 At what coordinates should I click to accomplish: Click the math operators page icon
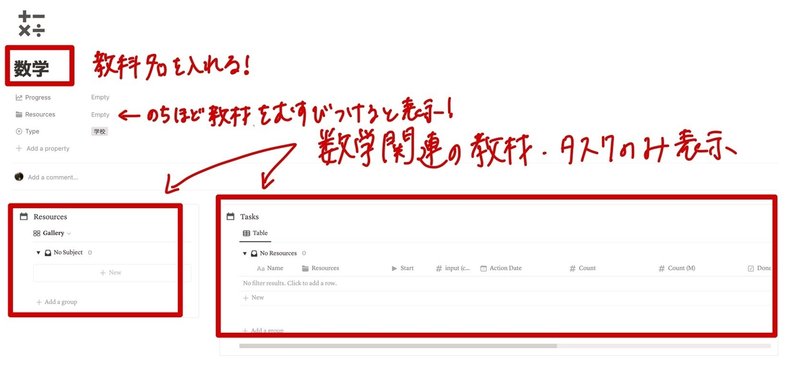tap(31, 24)
